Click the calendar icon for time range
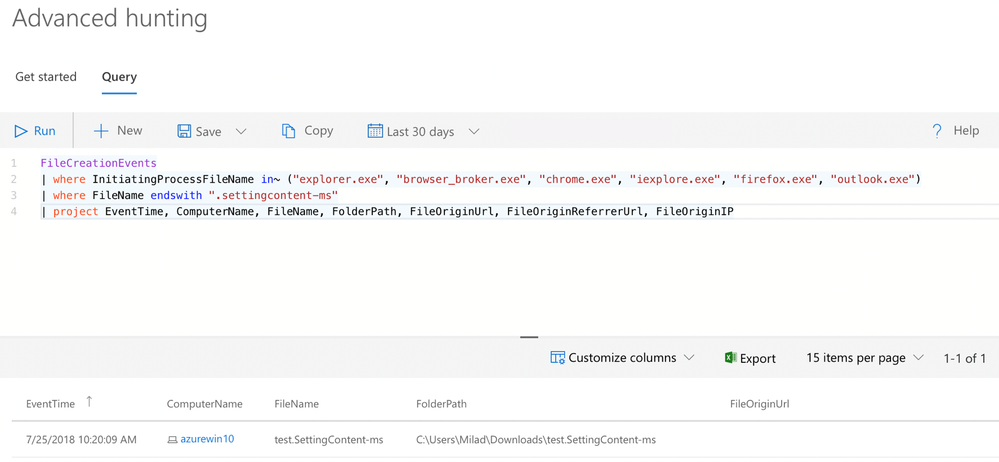 pos(375,131)
